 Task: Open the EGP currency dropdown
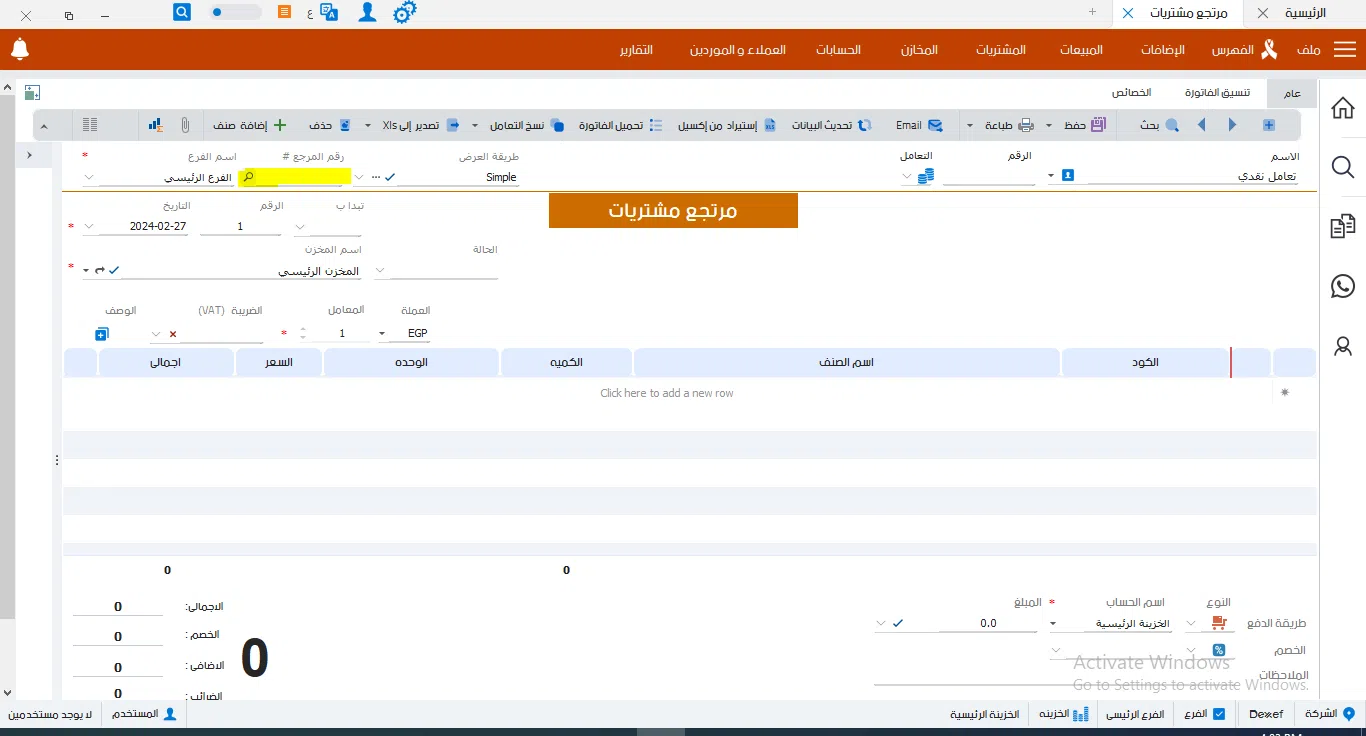pyautogui.click(x=382, y=334)
